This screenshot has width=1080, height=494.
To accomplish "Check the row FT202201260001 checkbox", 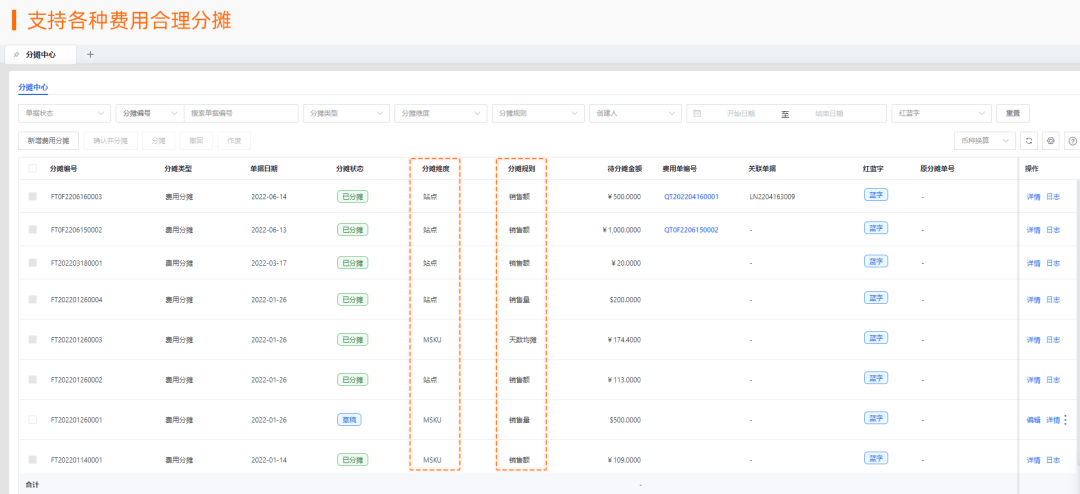I will coord(32,420).
